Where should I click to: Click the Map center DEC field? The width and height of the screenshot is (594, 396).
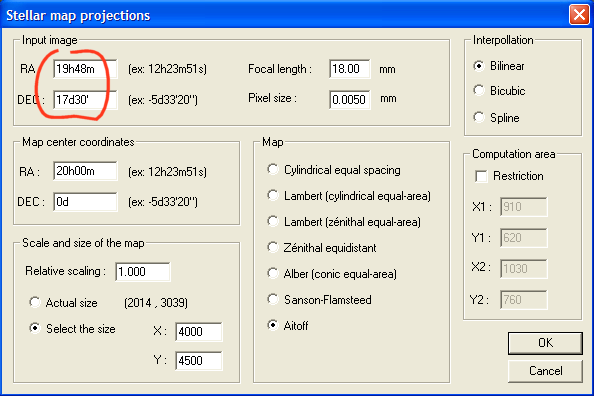point(85,202)
